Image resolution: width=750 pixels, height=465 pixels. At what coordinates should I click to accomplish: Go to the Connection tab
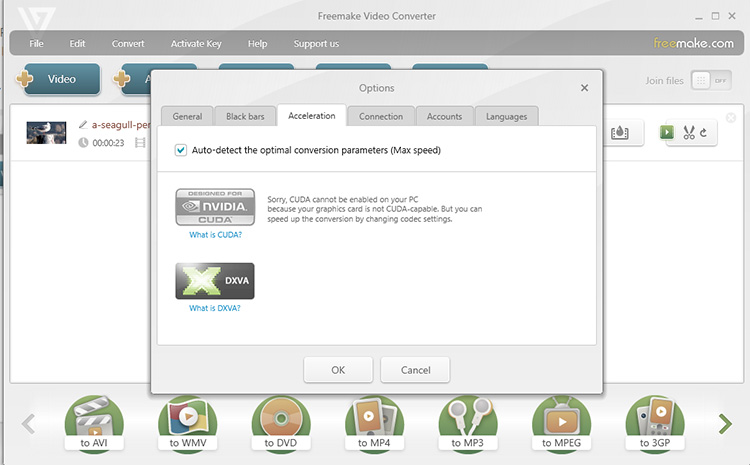tap(381, 116)
